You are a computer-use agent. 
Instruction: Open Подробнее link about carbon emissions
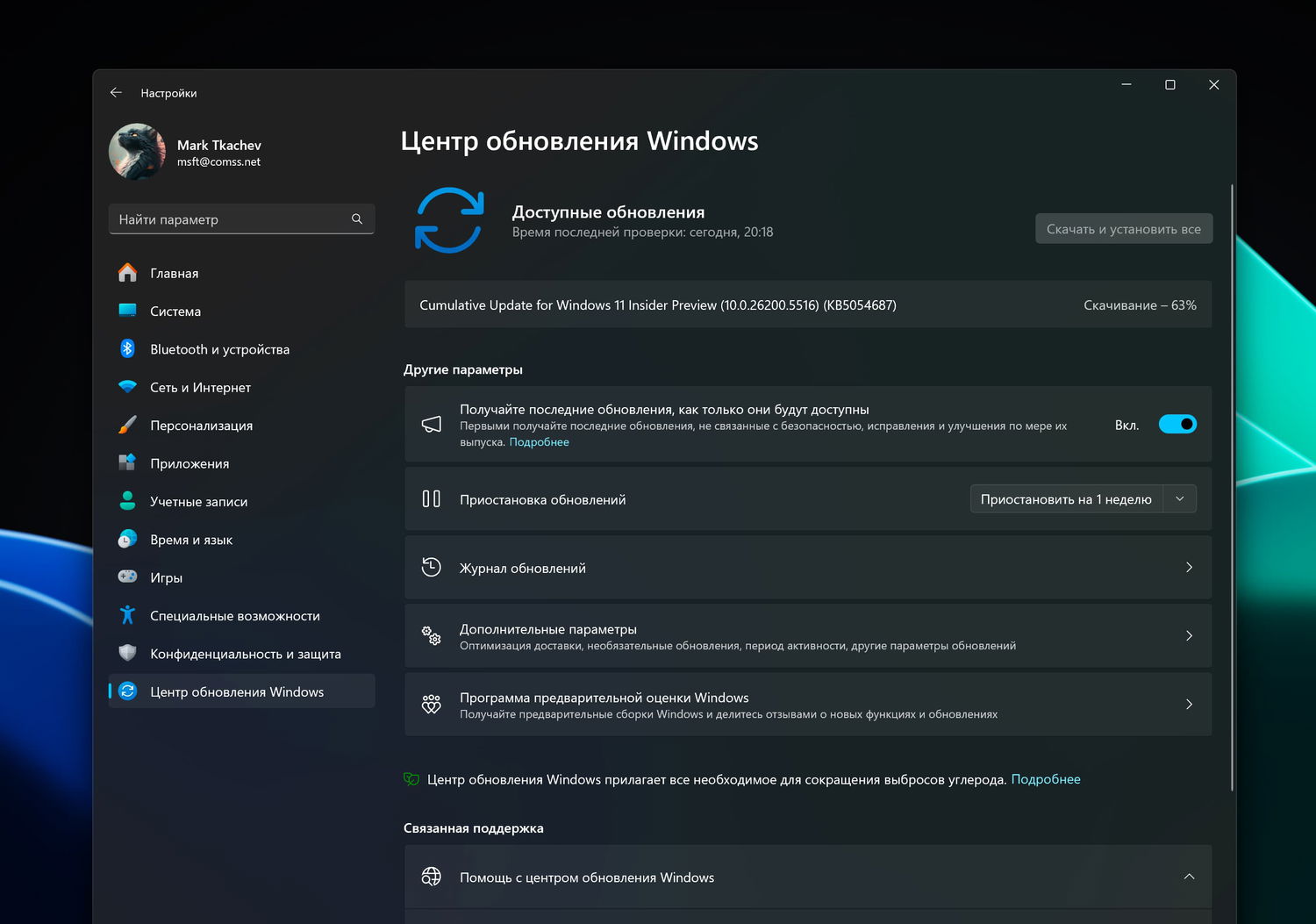click(1046, 779)
